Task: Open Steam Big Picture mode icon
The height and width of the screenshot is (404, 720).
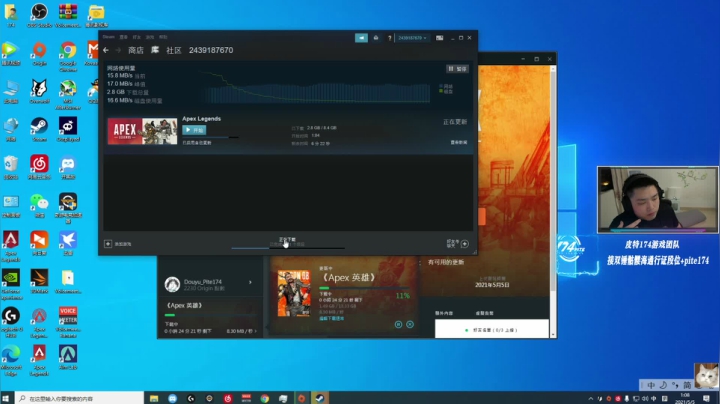Action: (439, 38)
